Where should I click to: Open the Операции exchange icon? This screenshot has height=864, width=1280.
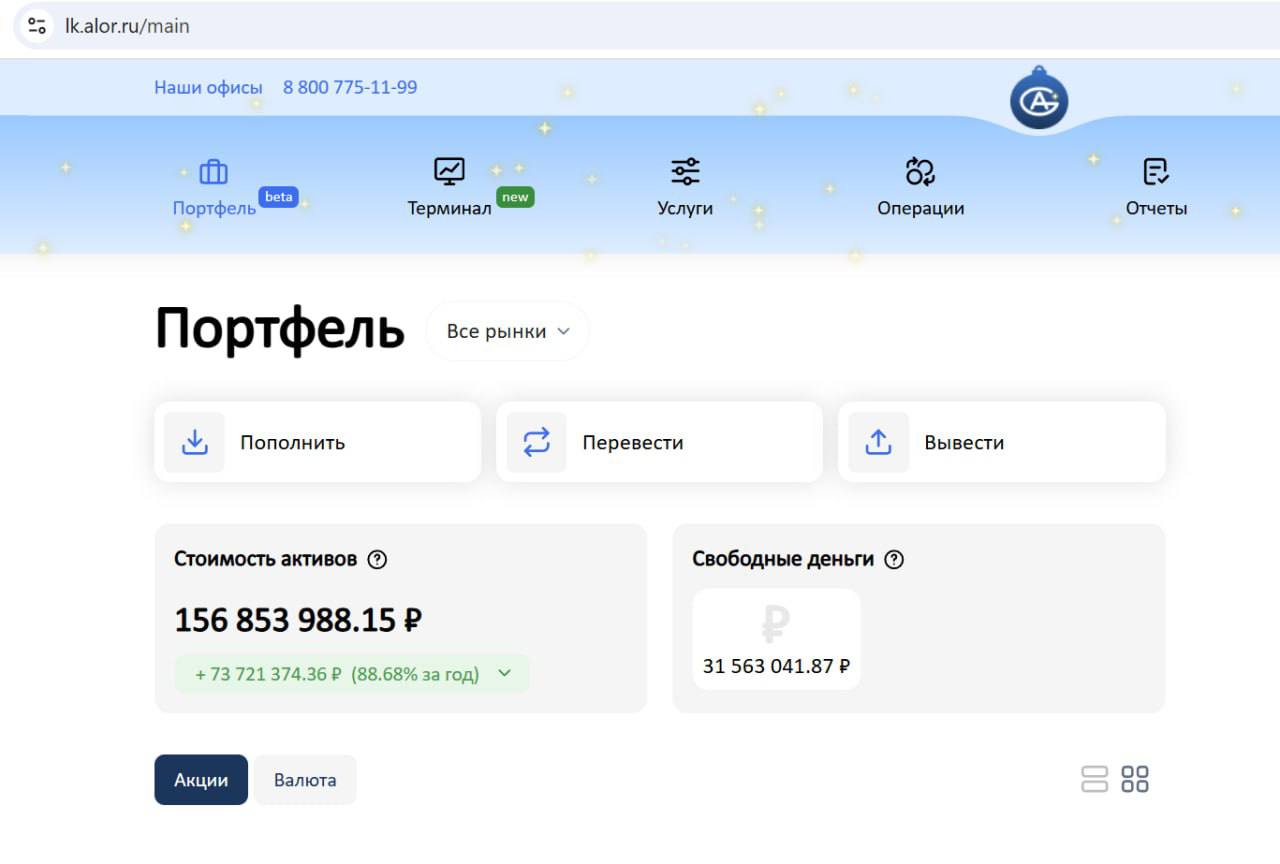coord(920,171)
